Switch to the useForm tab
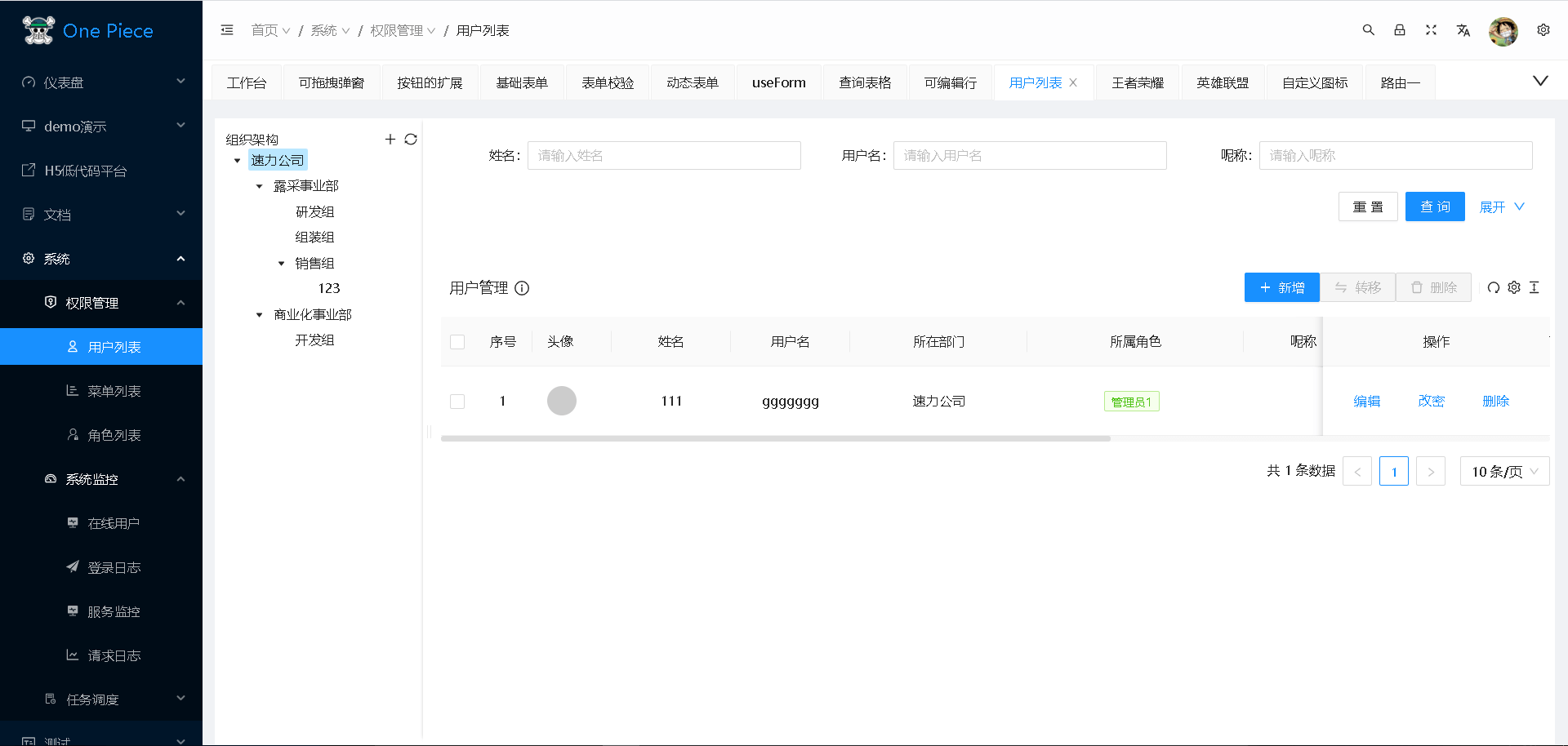Image resolution: width=1568 pixels, height=746 pixels. point(779,82)
